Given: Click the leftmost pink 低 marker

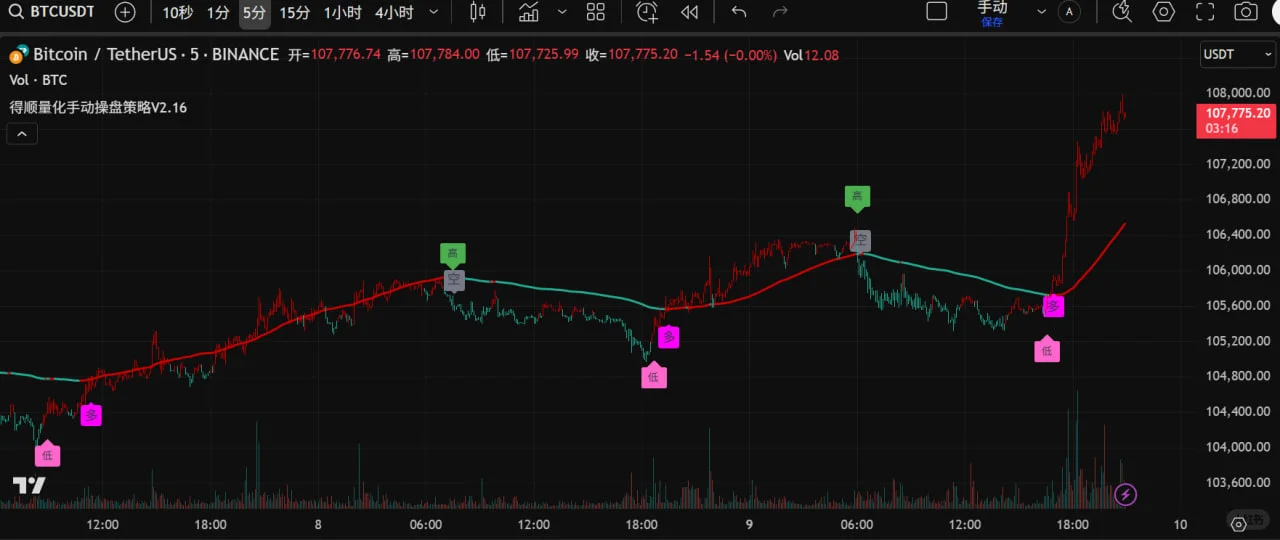Looking at the screenshot, I should (x=48, y=455).
